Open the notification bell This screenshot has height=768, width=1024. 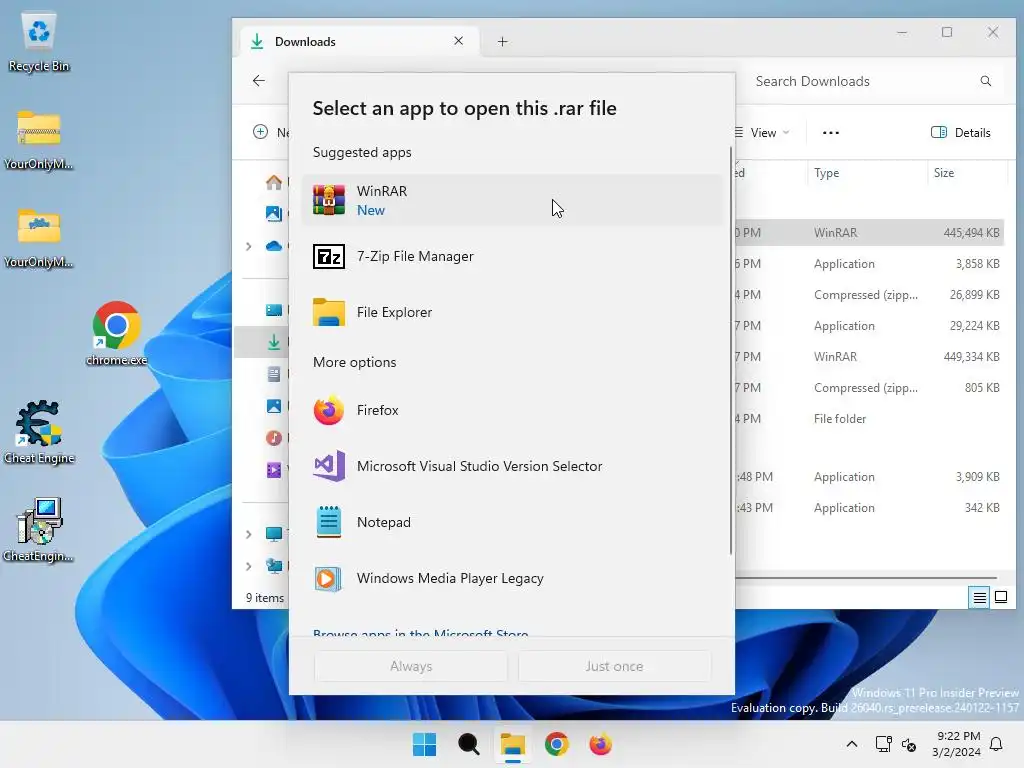tap(997, 744)
